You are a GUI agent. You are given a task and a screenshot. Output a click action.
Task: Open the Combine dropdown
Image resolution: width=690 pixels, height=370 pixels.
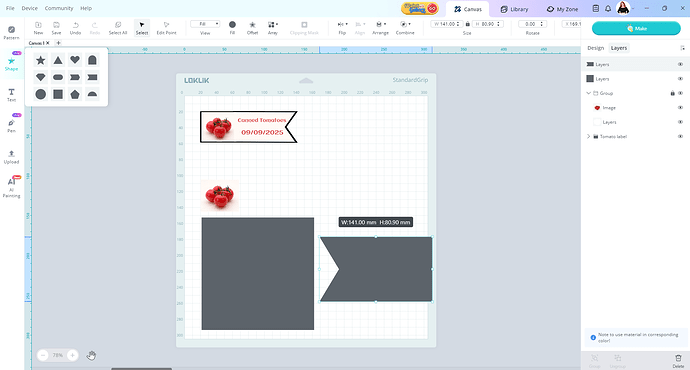405,28
